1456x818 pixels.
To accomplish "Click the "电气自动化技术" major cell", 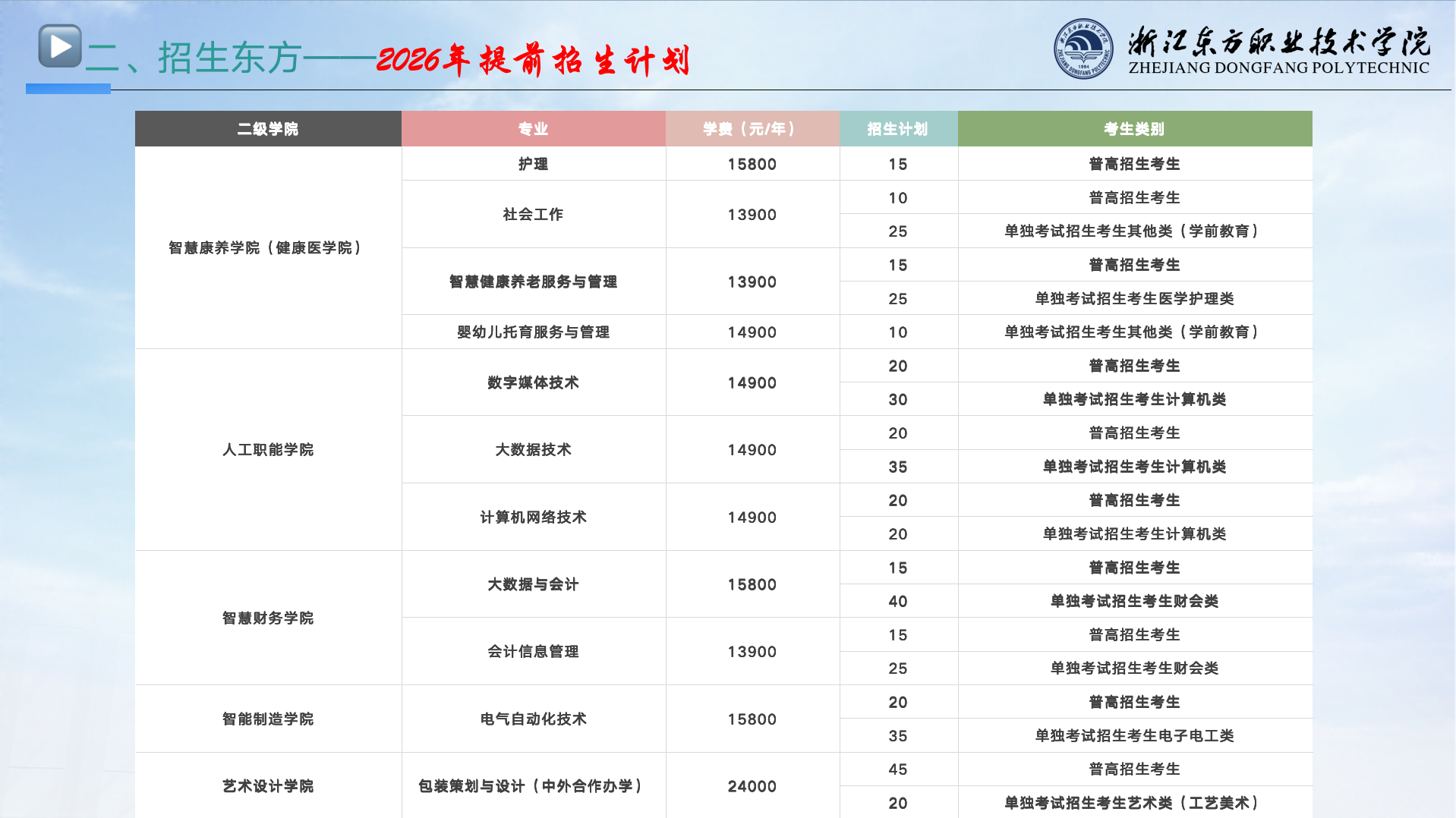I will (x=534, y=719).
